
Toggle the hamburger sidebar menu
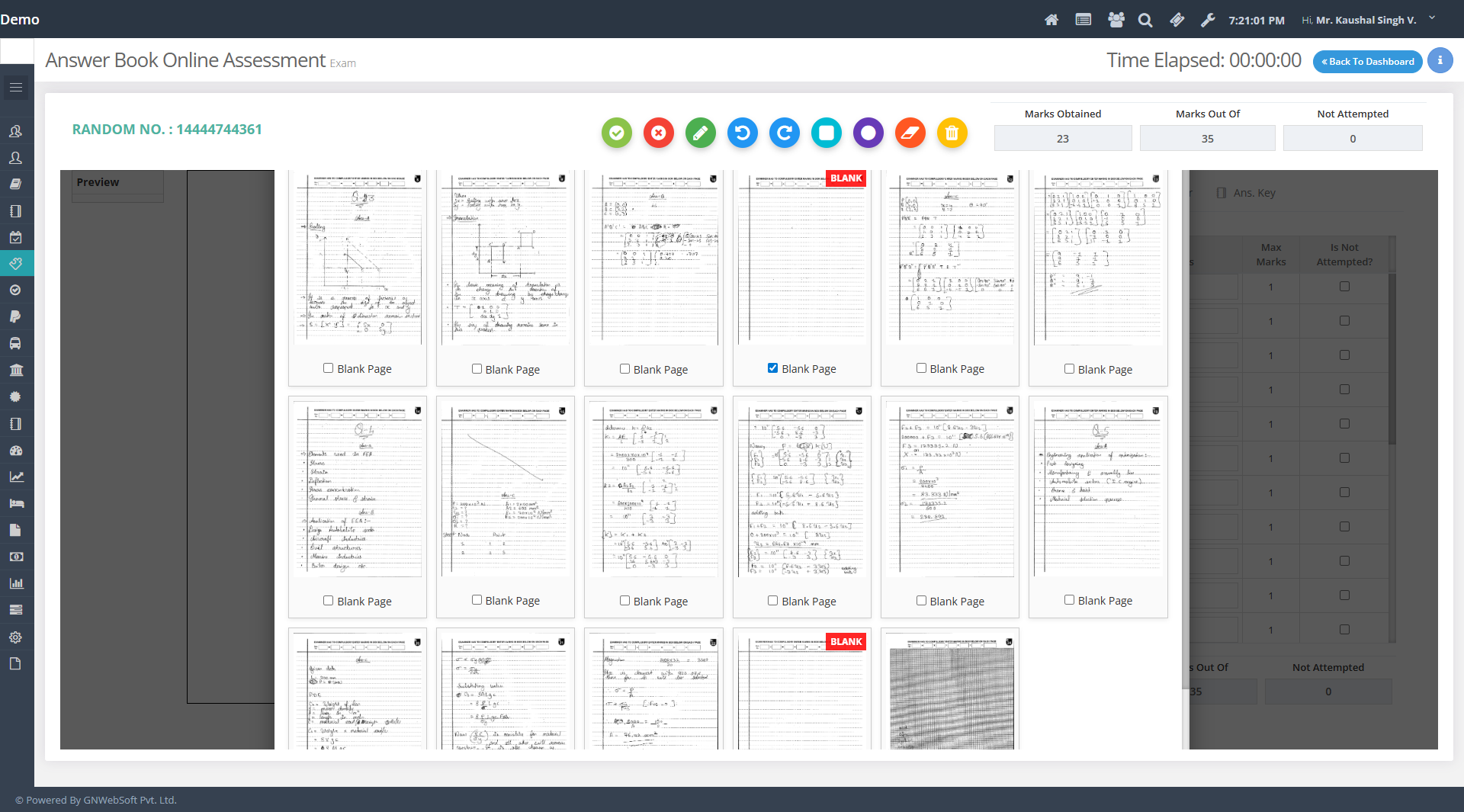(x=16, y=88)
